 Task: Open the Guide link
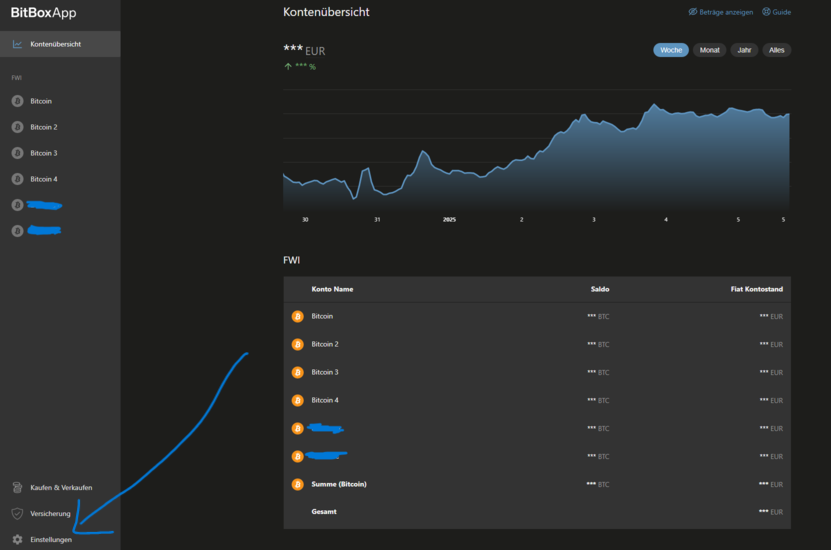[776, 12]
